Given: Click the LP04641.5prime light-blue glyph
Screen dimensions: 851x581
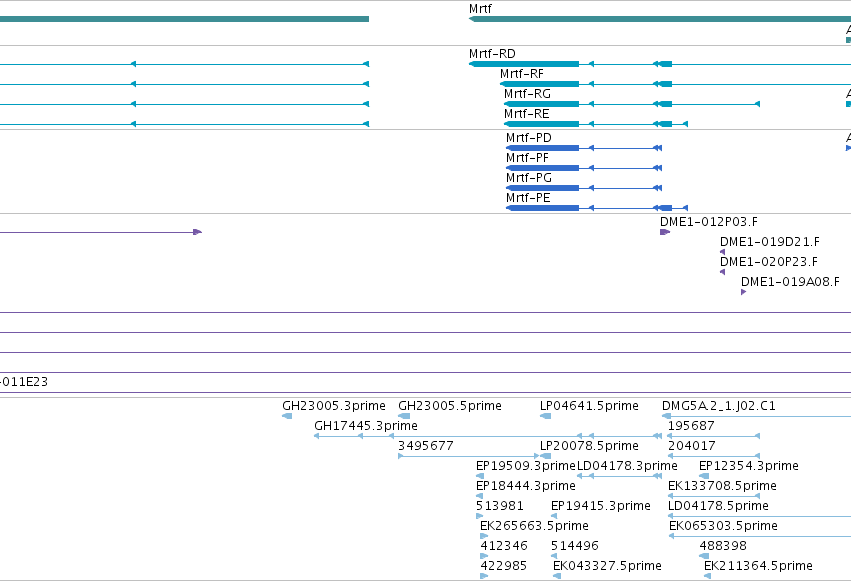Looking at the screenshot, I should point(545,416).
